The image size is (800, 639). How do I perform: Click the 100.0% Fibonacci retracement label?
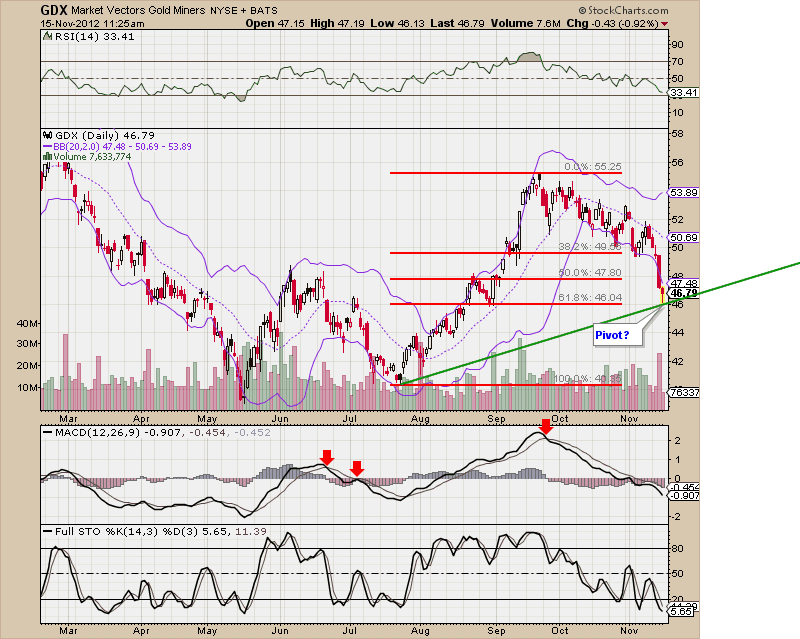[x=587, y=379]
